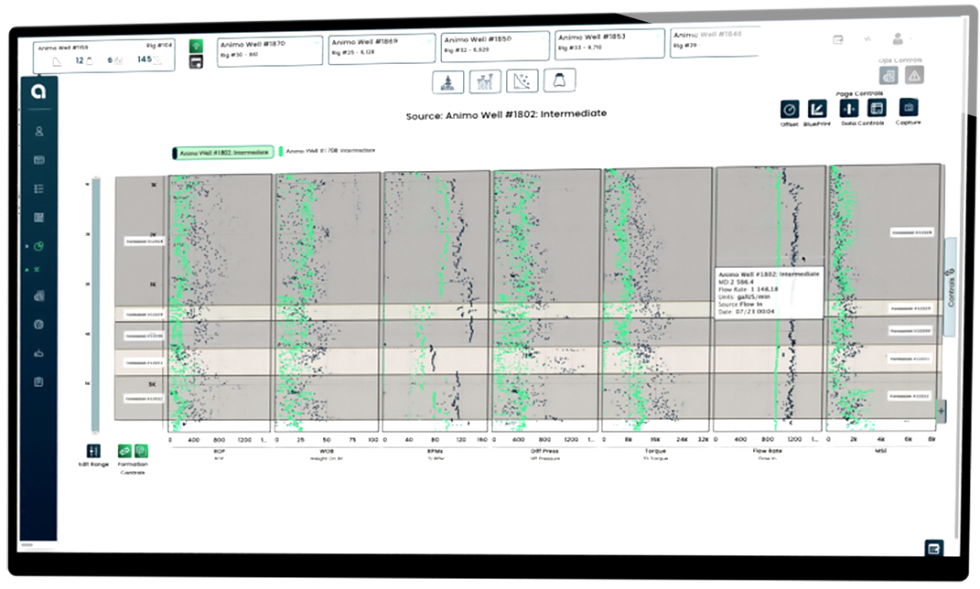Select the drilling rig view icon
The image size is (980, 589).
coord(448,82)
